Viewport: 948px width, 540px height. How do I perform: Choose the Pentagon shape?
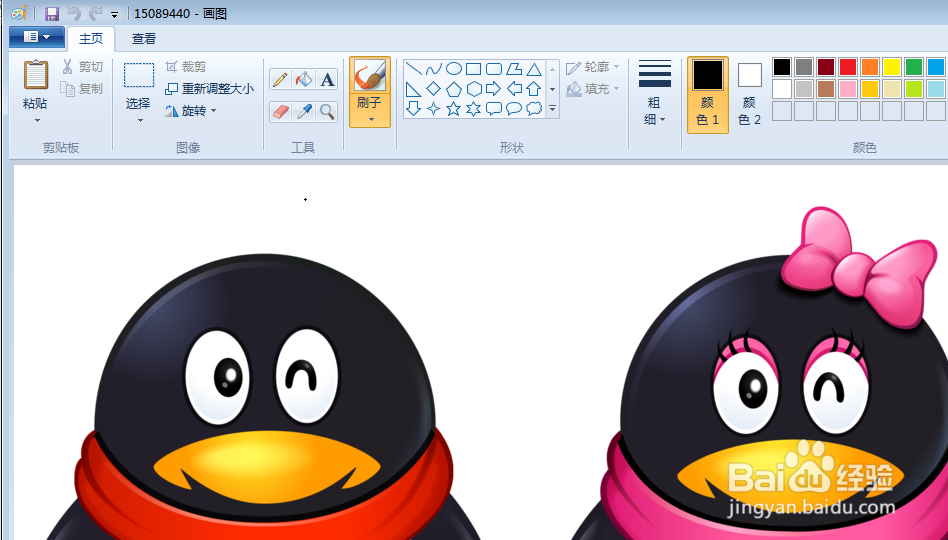[x=453, y=89]
